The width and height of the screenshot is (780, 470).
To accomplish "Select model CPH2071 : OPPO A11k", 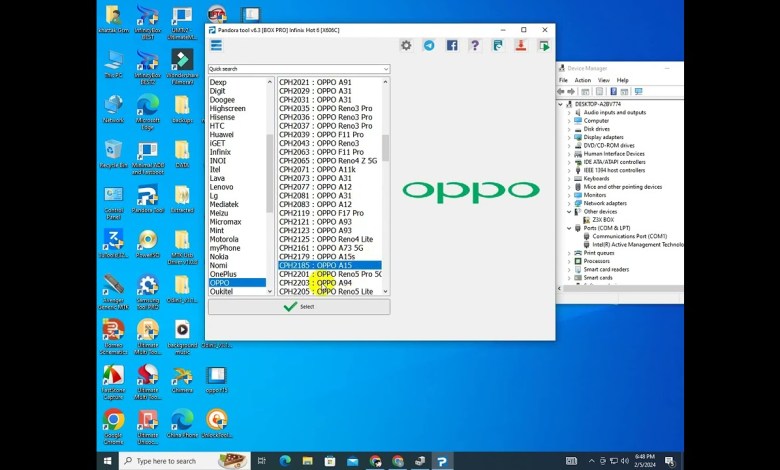I will pos(317,170).
